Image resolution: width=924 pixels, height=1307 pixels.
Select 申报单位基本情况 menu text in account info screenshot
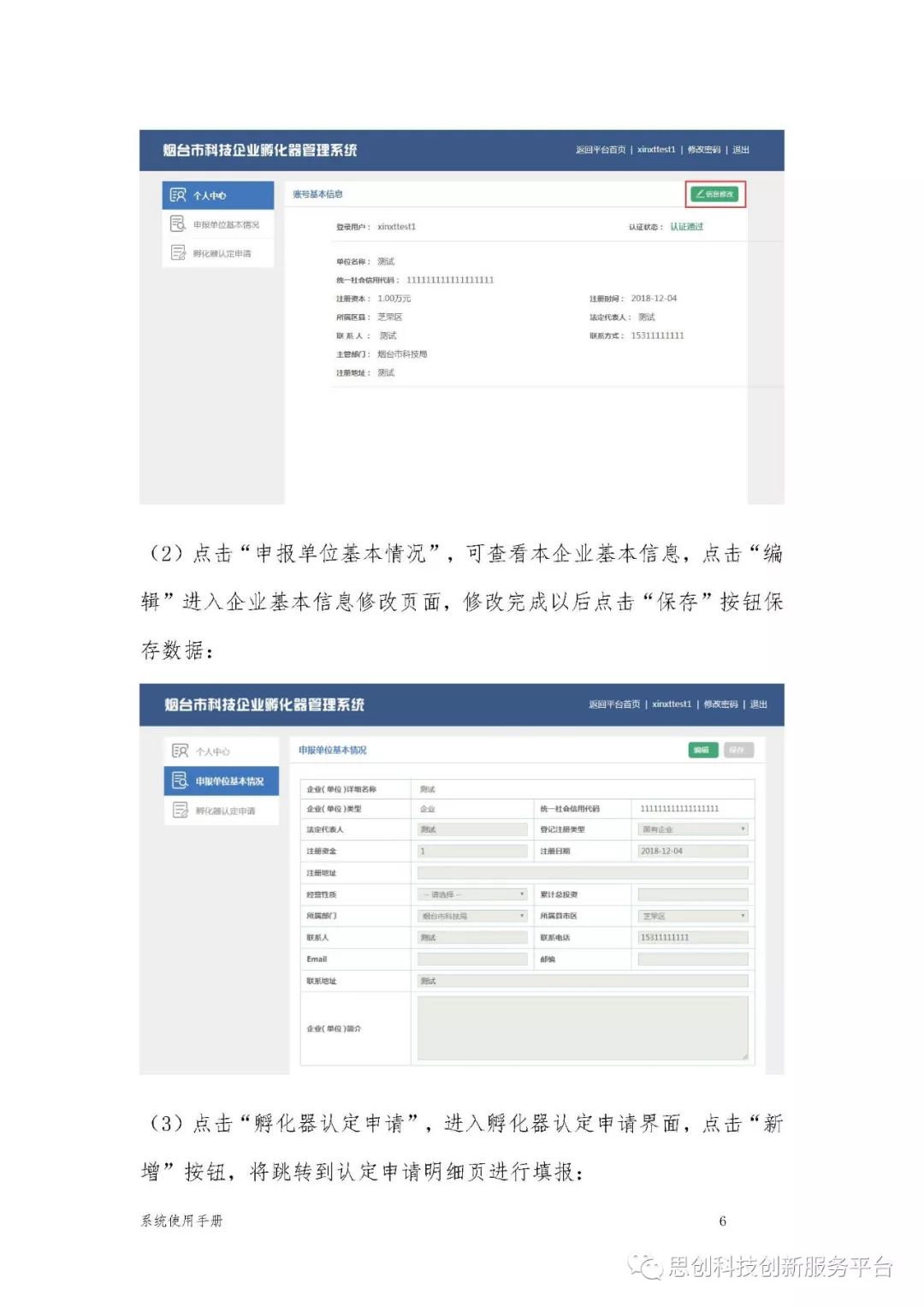226,224
